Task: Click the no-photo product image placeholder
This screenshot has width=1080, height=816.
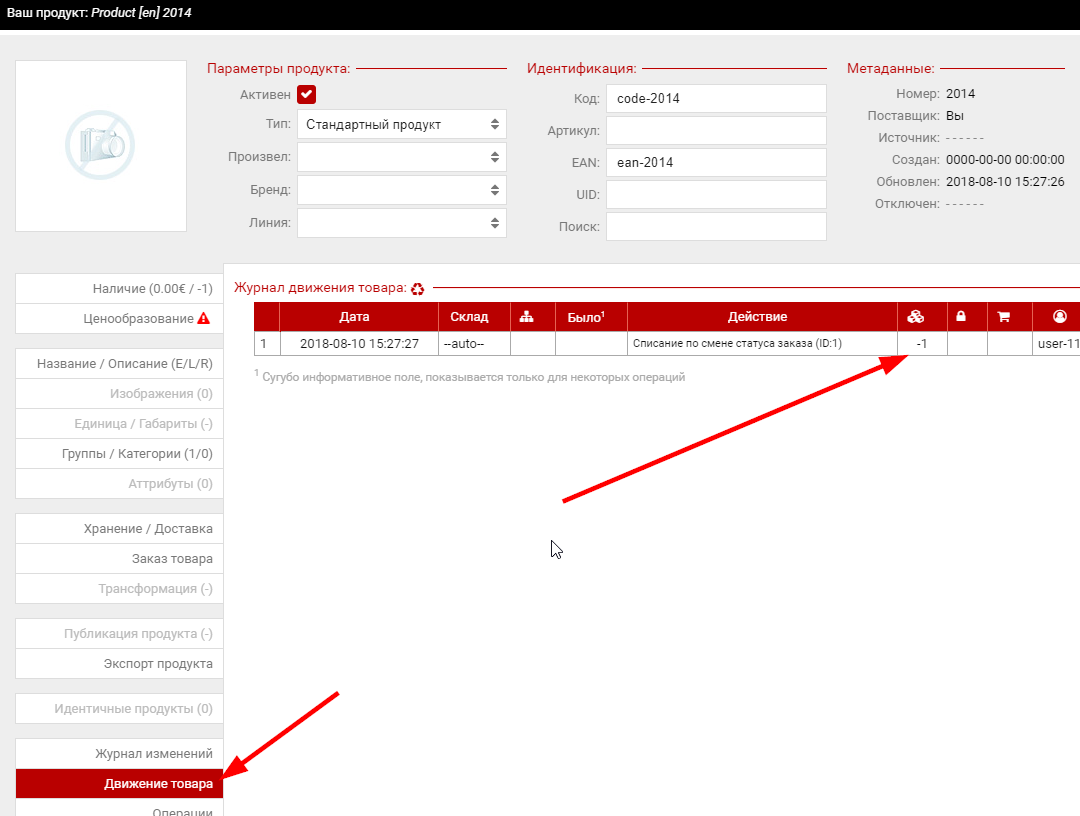Action: pyautogui.click(x=101, y=146)
